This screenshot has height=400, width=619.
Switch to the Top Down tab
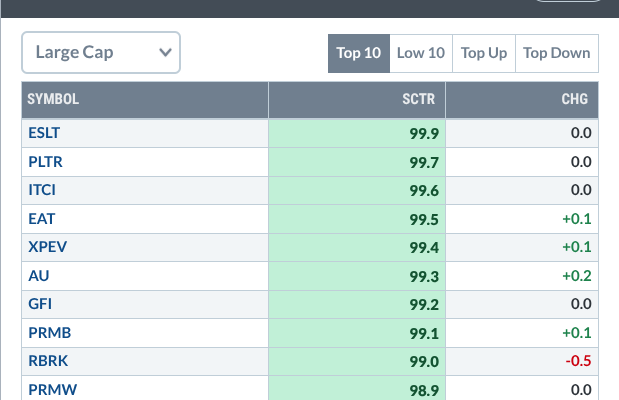(x=557, y=53)
